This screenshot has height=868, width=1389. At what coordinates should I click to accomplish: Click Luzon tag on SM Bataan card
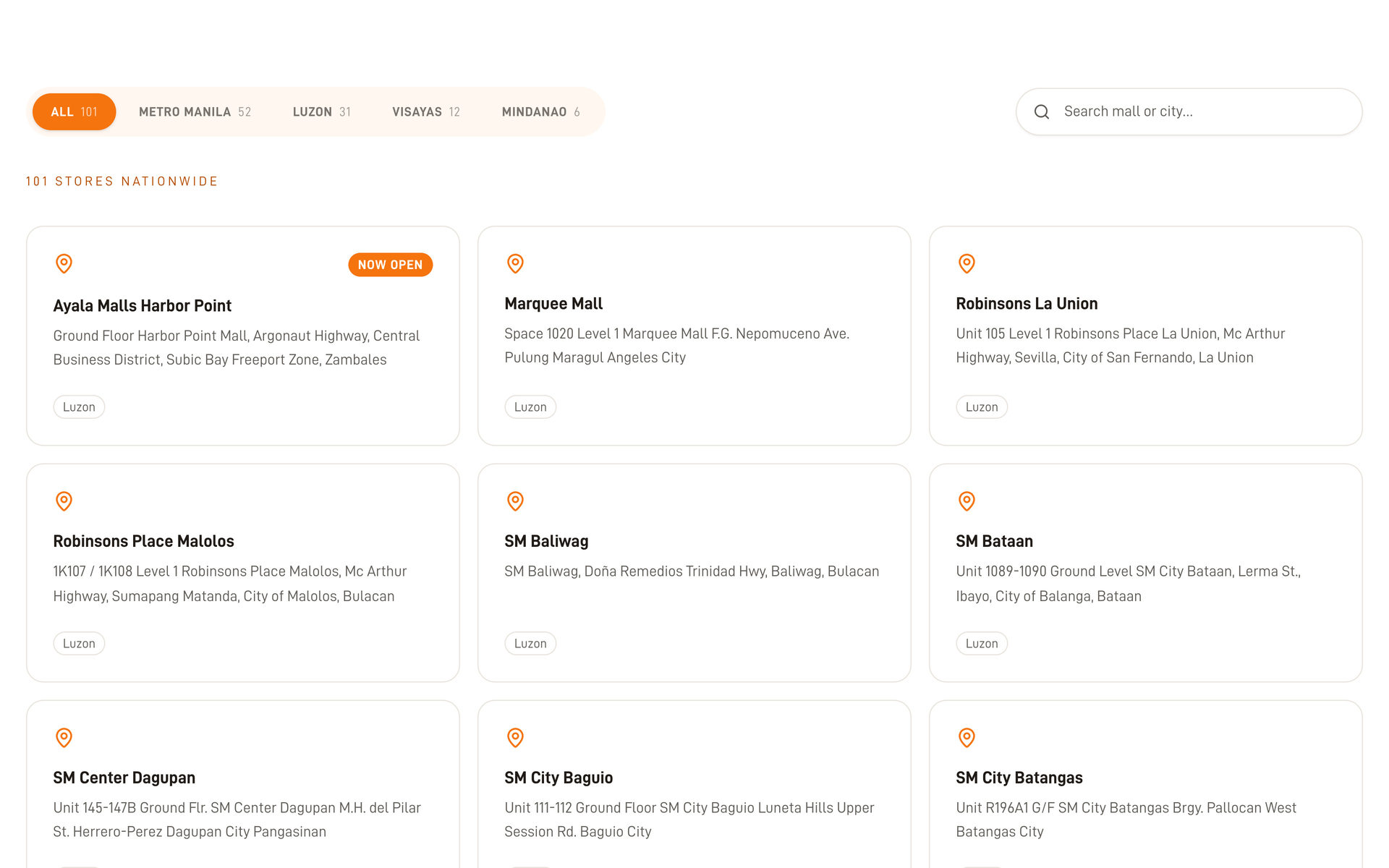point(982,644)
